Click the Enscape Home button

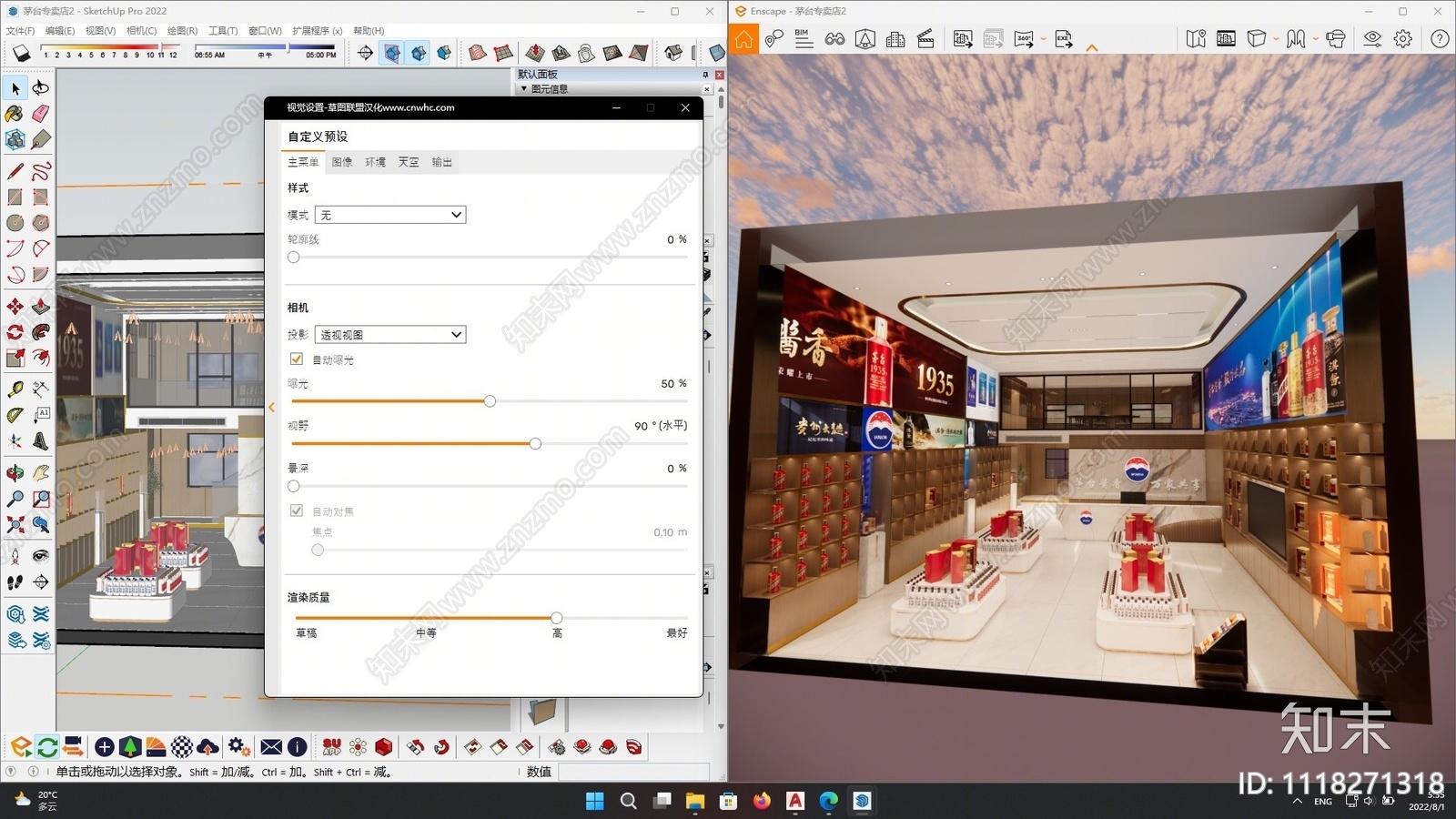point(744,39)
